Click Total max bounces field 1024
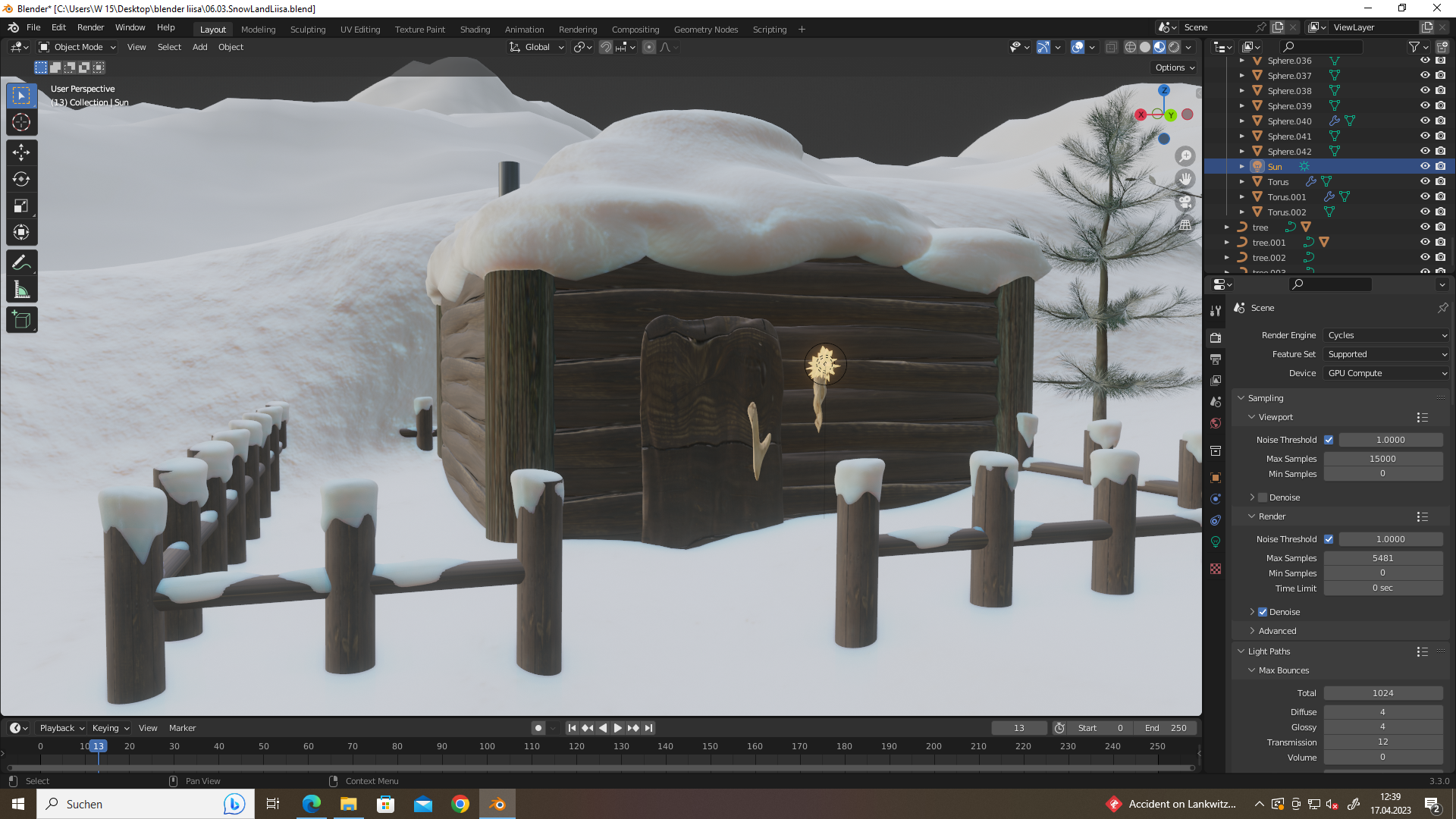 point(1383,693)
